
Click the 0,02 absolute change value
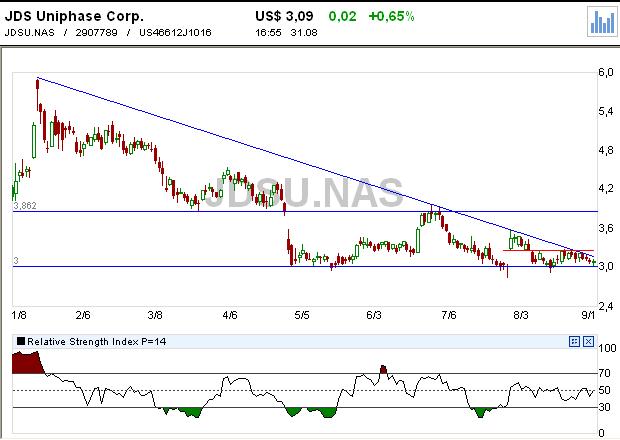342,16
